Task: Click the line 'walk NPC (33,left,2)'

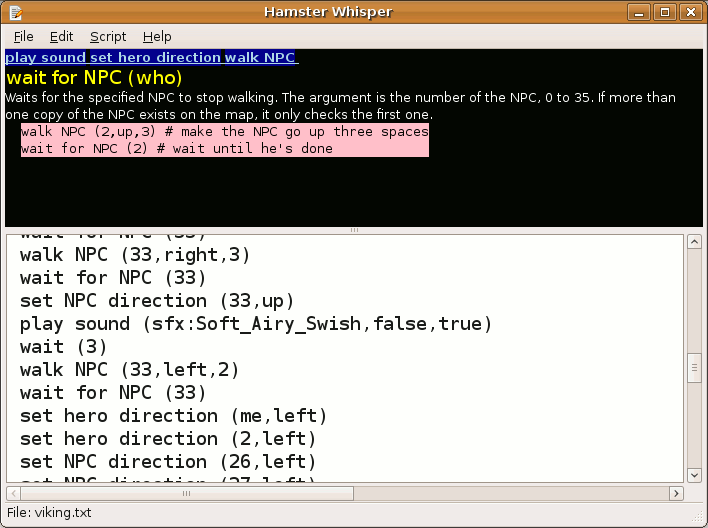Action: coord(129,370)
